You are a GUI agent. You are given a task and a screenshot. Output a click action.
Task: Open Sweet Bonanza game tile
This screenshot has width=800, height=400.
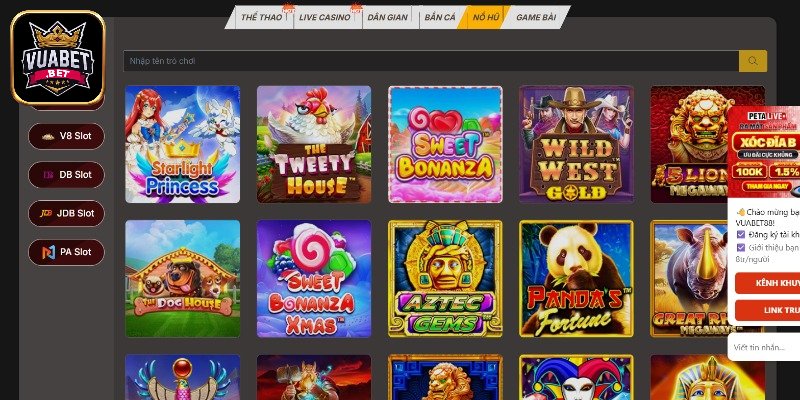[x=445, y=144]
